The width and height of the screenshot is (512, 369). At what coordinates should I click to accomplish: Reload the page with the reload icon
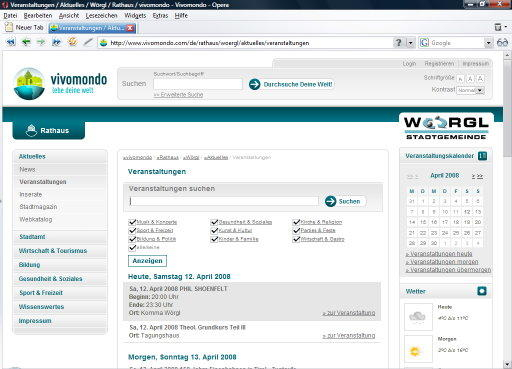(x=72, y=42)
